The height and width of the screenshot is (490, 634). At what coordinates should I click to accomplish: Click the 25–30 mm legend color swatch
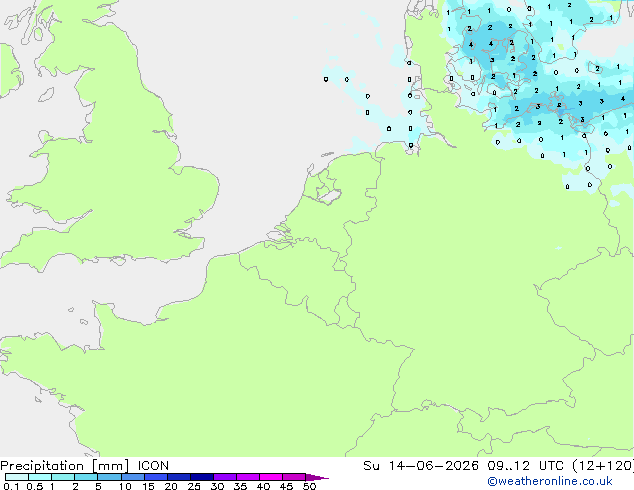tap(202, 477)
